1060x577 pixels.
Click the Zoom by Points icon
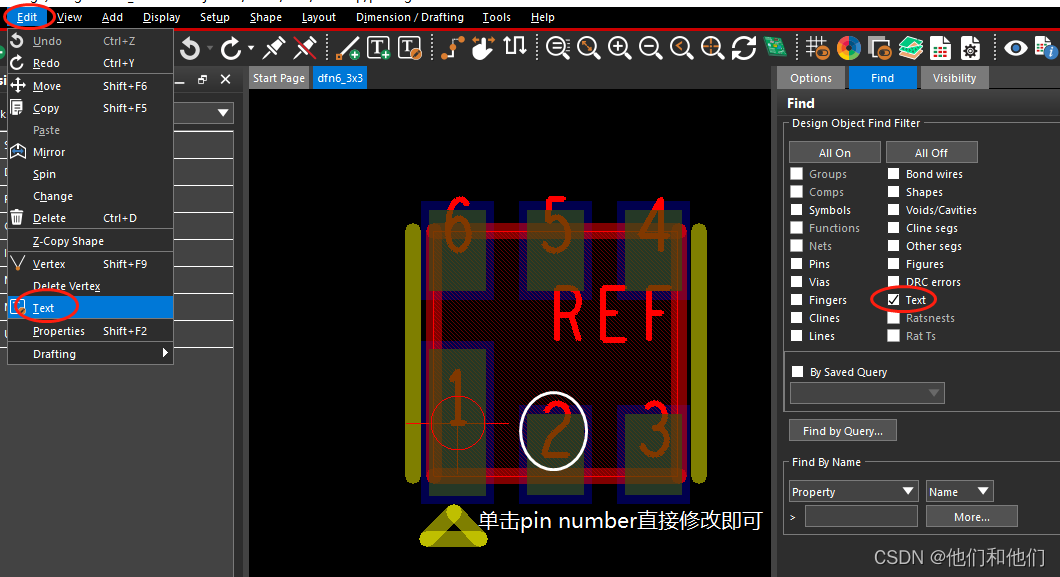click(558, 48)
